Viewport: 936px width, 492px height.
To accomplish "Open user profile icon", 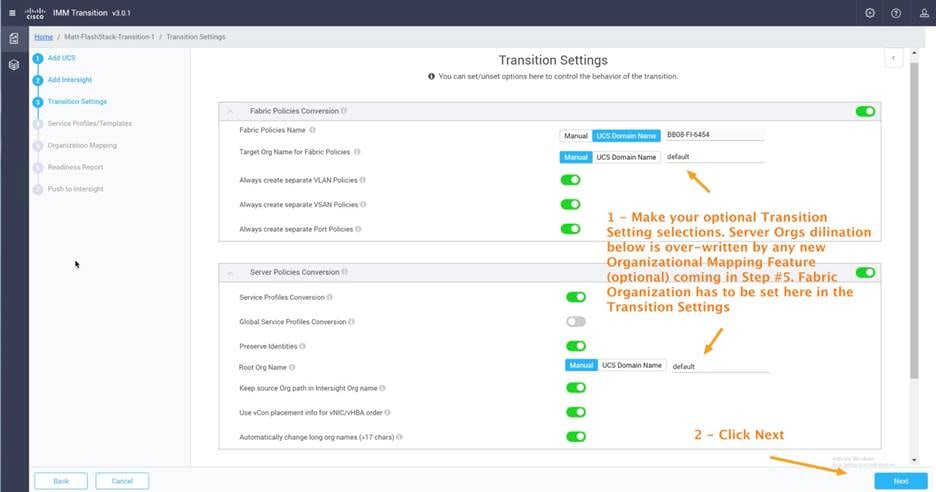I will coord(924,13).
